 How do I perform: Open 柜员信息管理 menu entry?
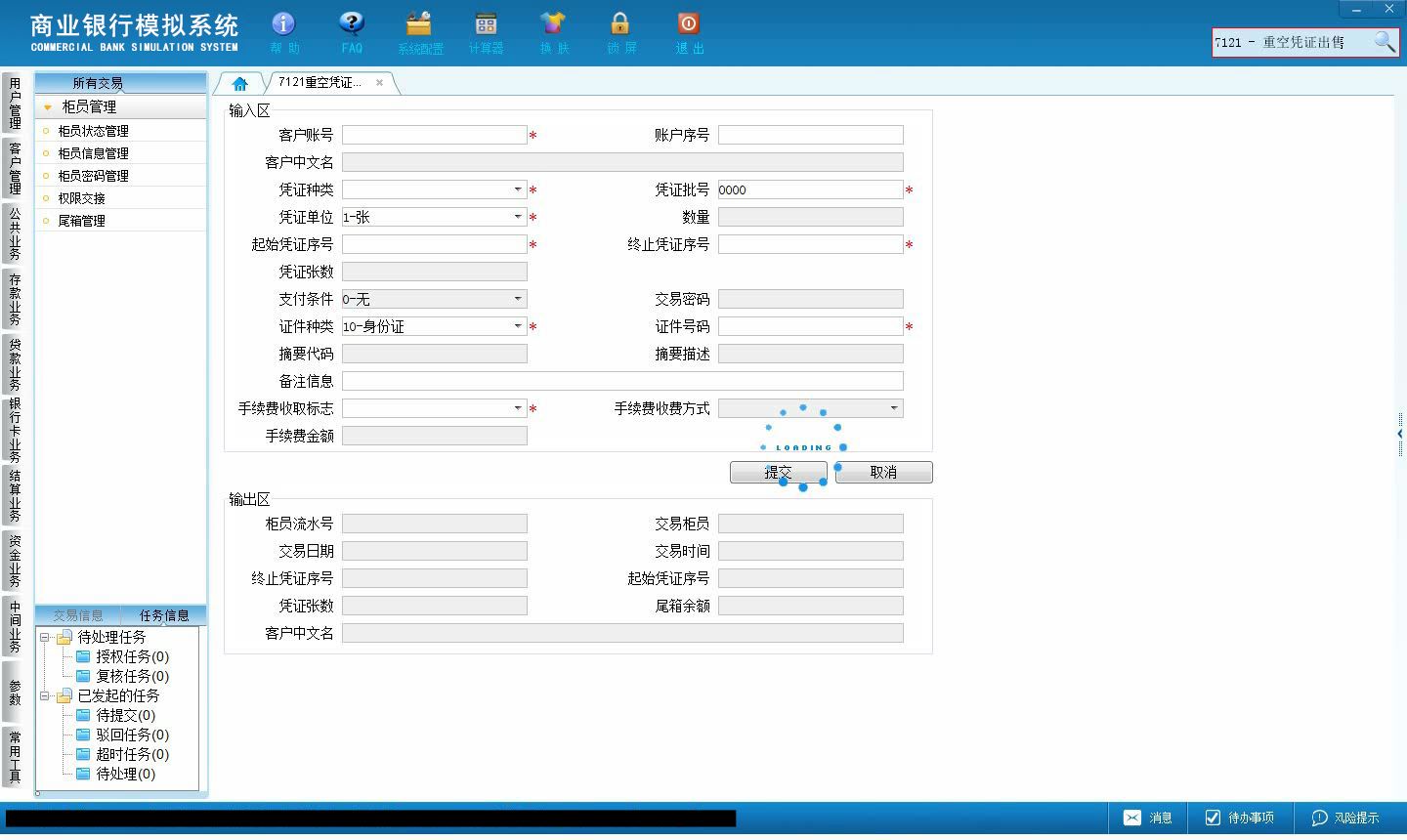93,153
